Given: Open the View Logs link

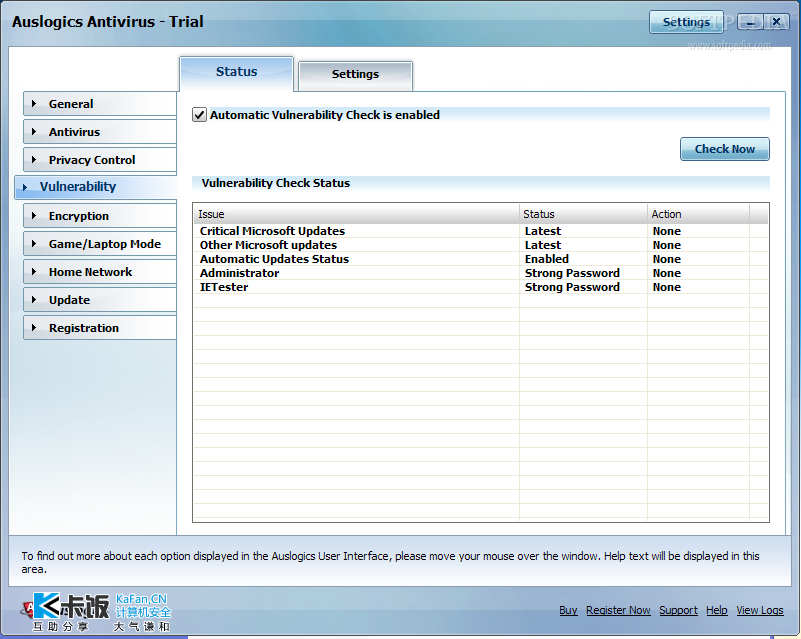Looking at the screenshot, I should [x=760, y=610].
